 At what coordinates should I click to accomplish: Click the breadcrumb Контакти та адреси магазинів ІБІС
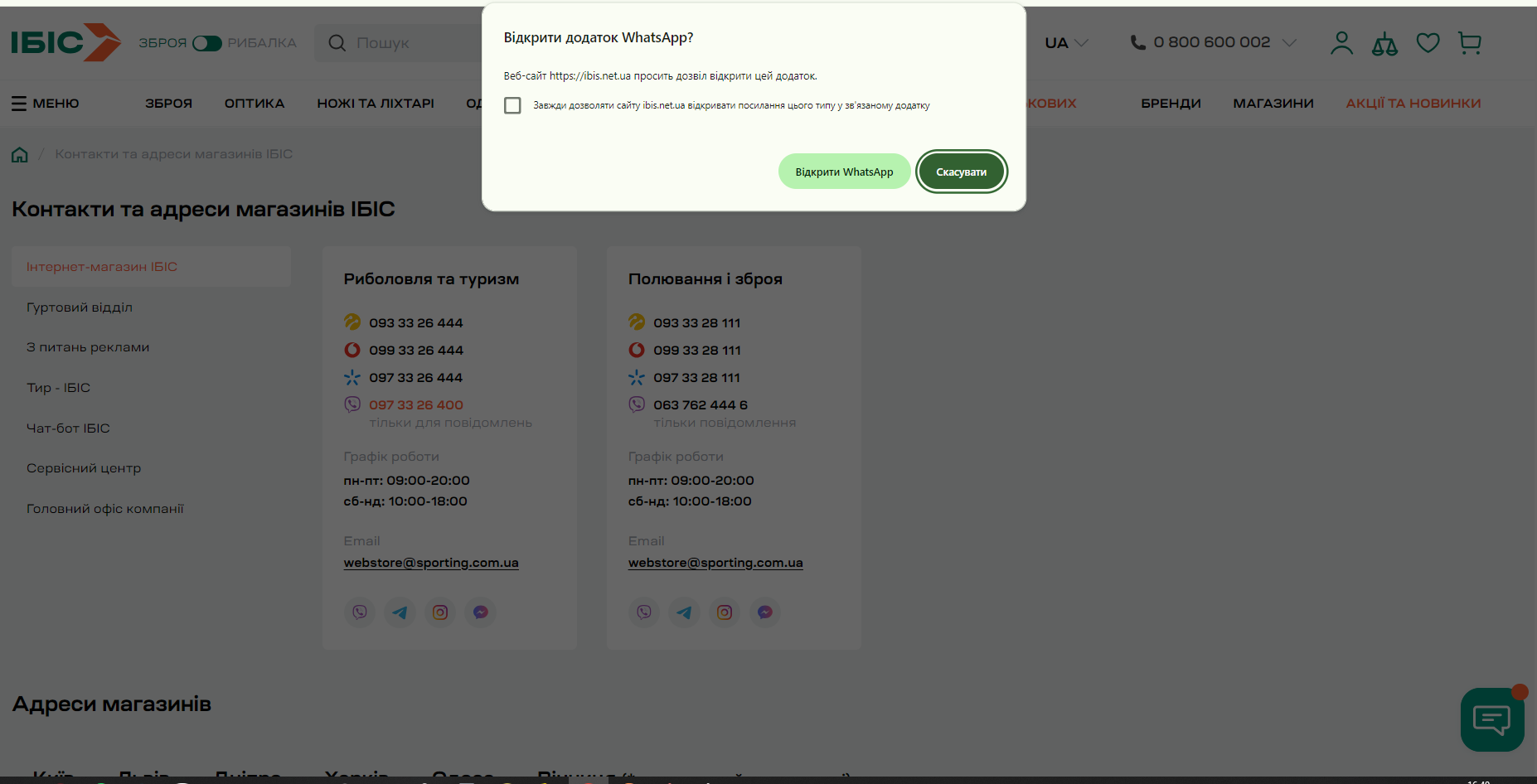174,154
